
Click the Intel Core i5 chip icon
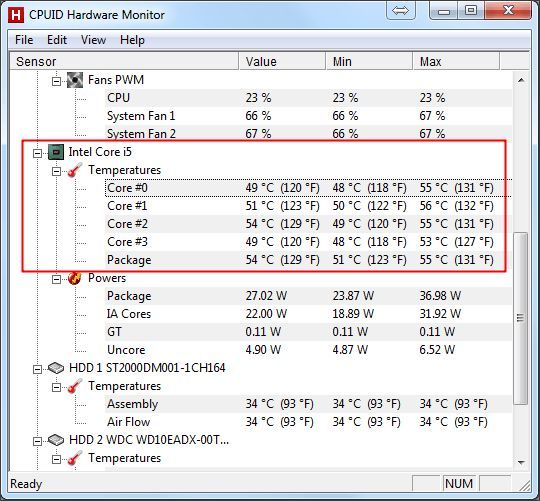tap(56, 152)
